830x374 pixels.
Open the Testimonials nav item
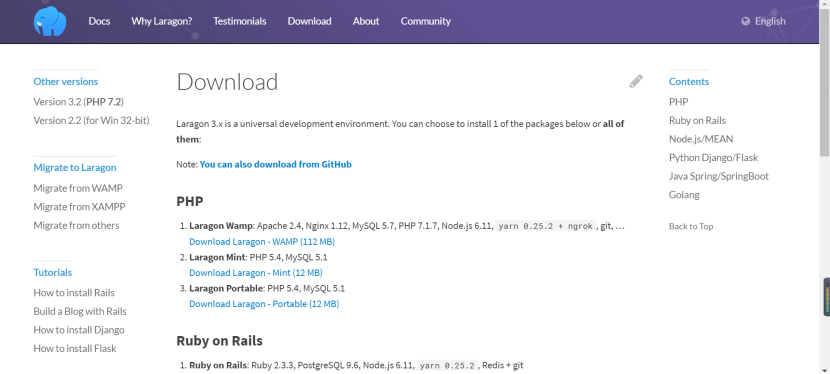[x=240, y=21]
